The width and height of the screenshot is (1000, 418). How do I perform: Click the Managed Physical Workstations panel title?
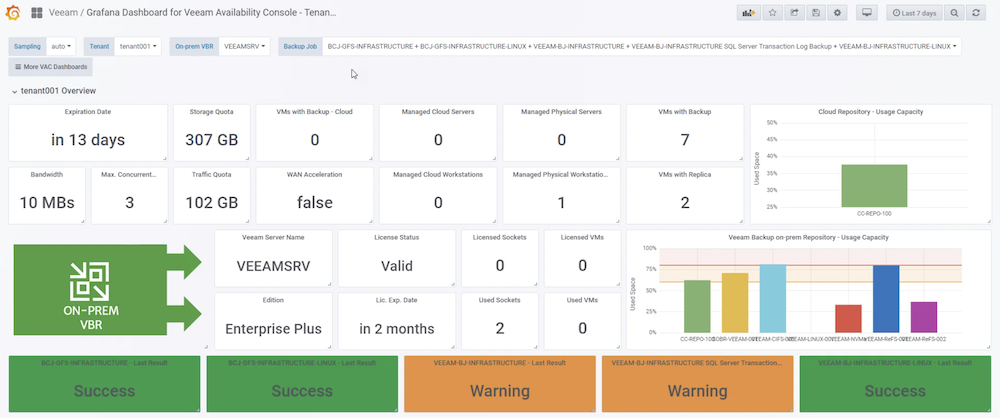tap(561, 174)
